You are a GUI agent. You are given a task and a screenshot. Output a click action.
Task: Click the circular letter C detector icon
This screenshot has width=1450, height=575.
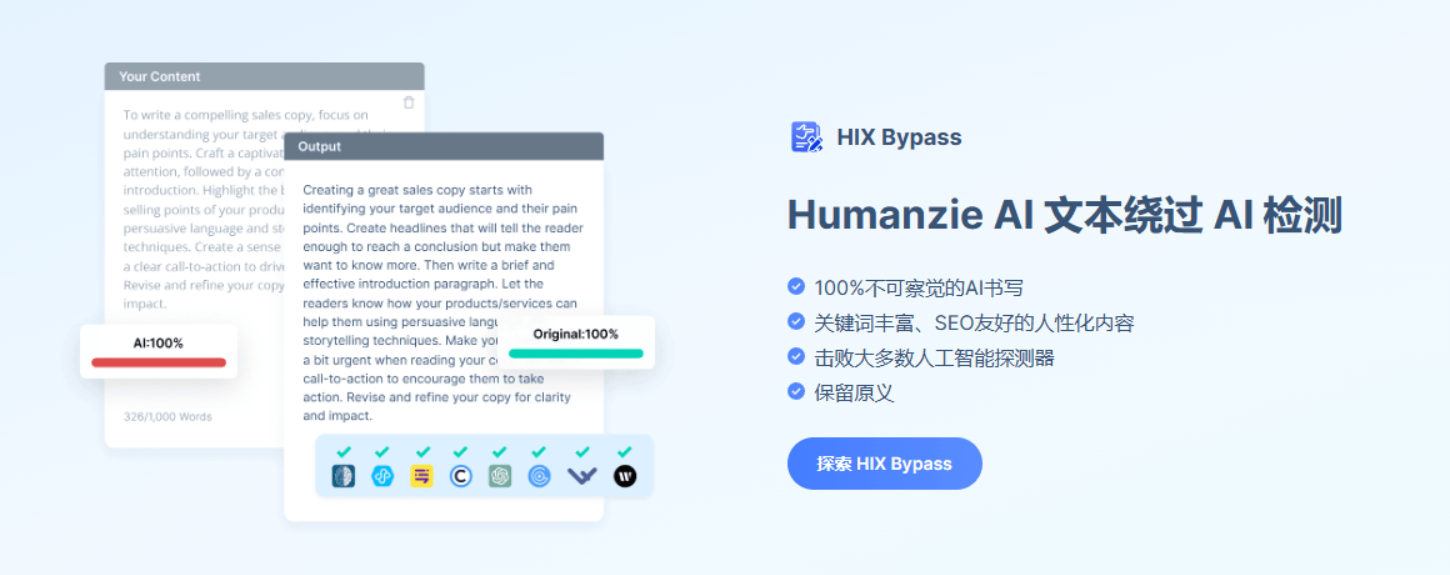coord(460,476)
